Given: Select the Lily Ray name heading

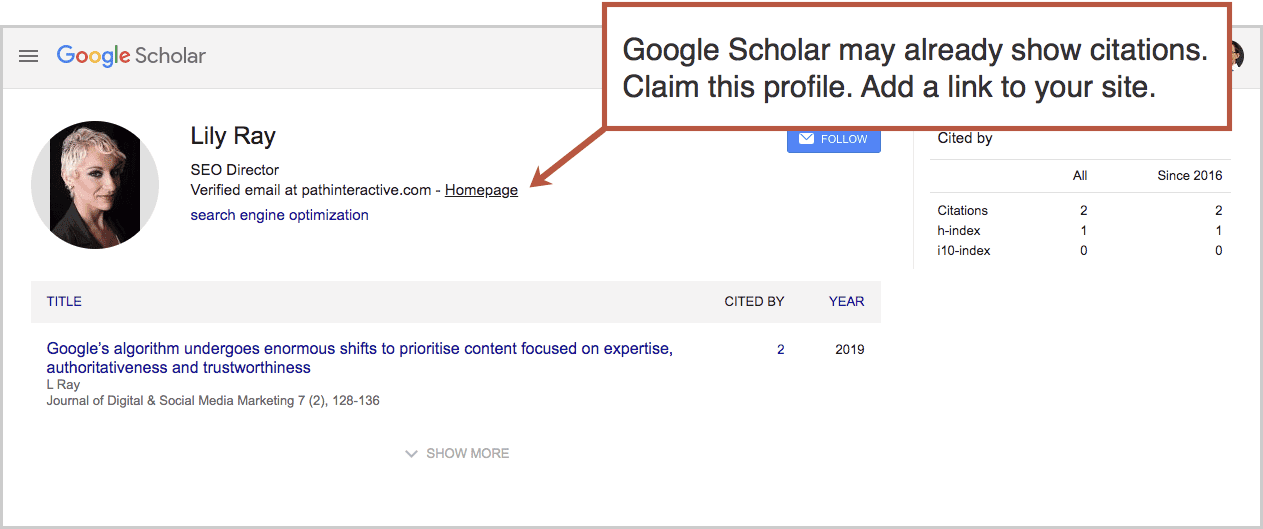Looking at the screenshot, I should 233,137.
